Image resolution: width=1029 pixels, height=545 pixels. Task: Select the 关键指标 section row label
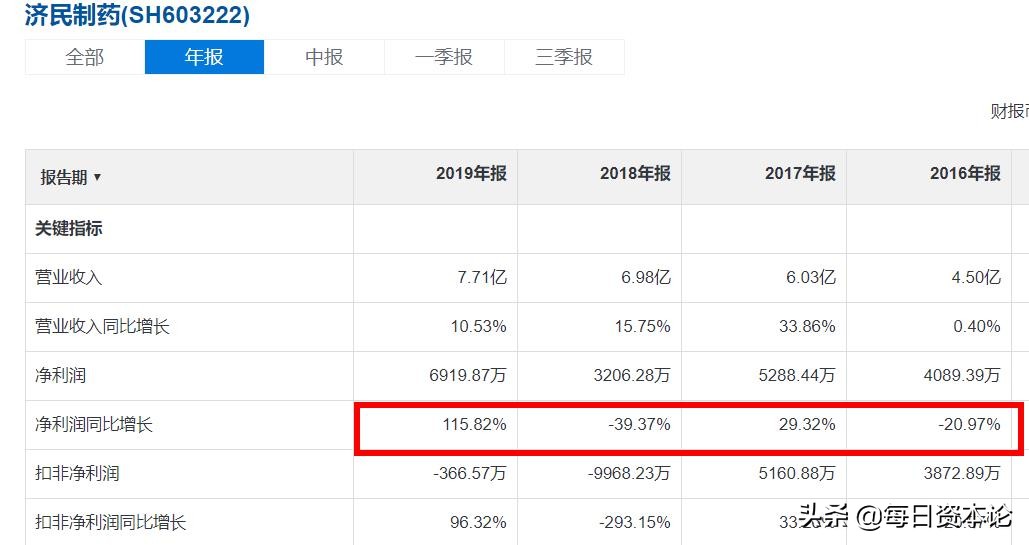pyautogui.click(x=69, y=229)
